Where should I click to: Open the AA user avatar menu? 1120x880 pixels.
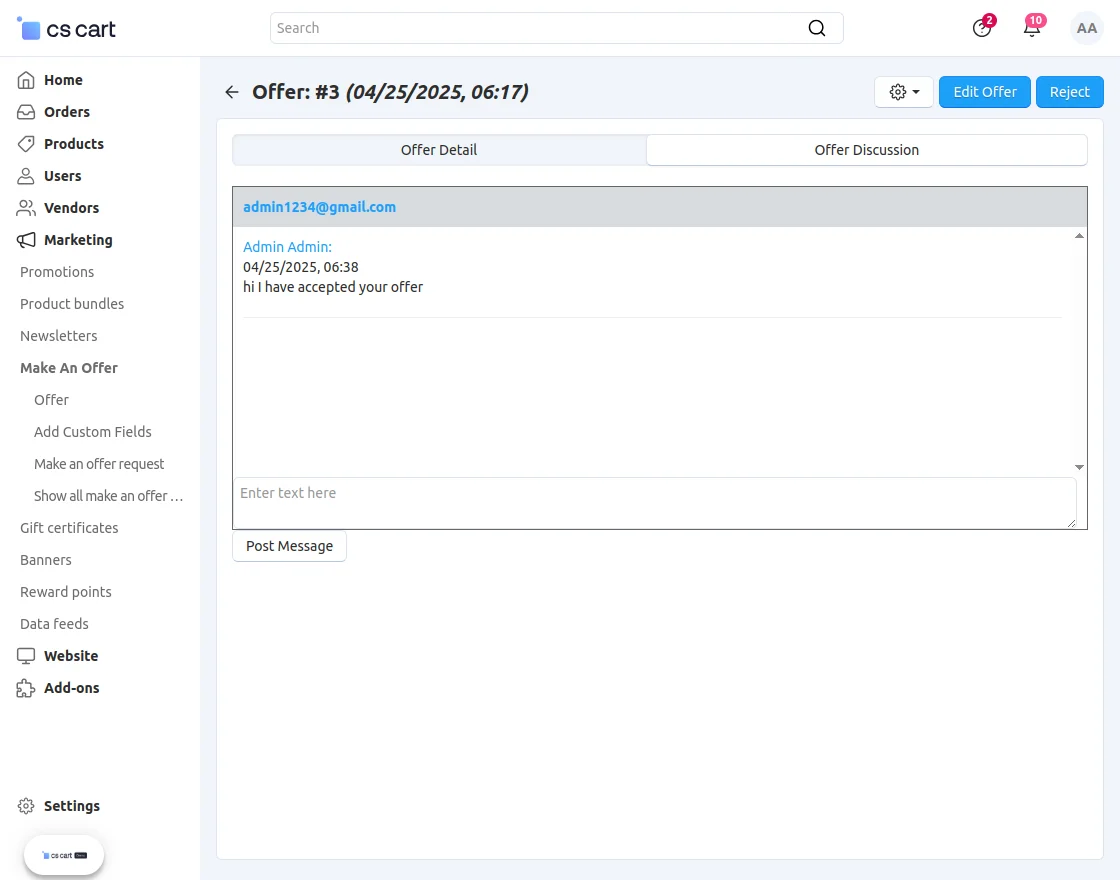click(1086, 29)
